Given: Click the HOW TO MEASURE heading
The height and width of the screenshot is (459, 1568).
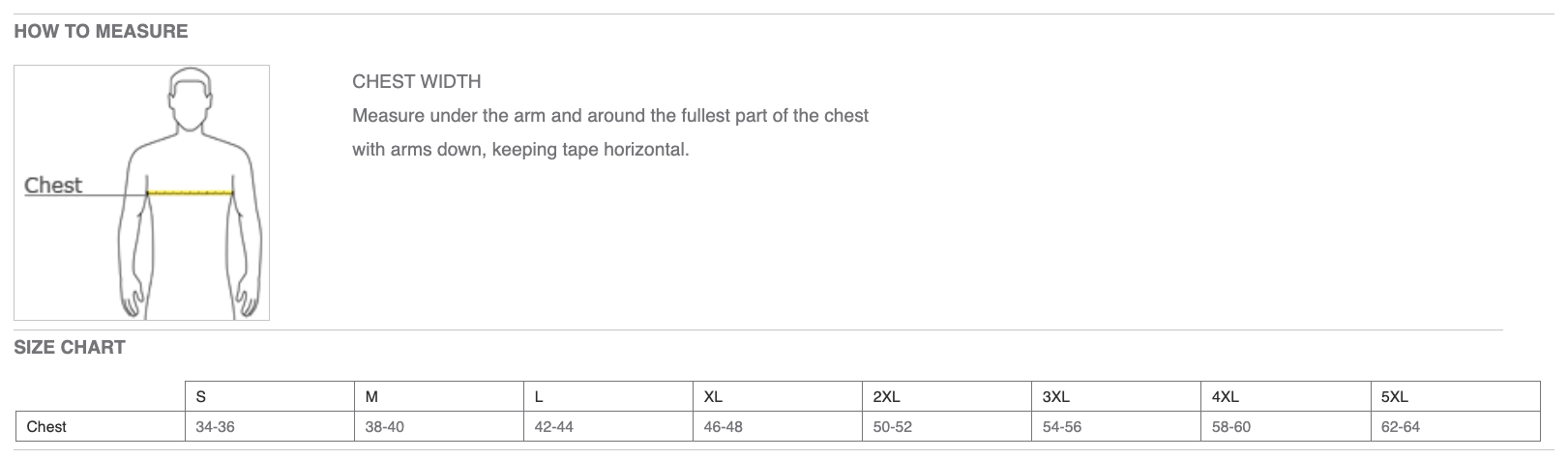Looking at the screenshot, I should point(101,31).
